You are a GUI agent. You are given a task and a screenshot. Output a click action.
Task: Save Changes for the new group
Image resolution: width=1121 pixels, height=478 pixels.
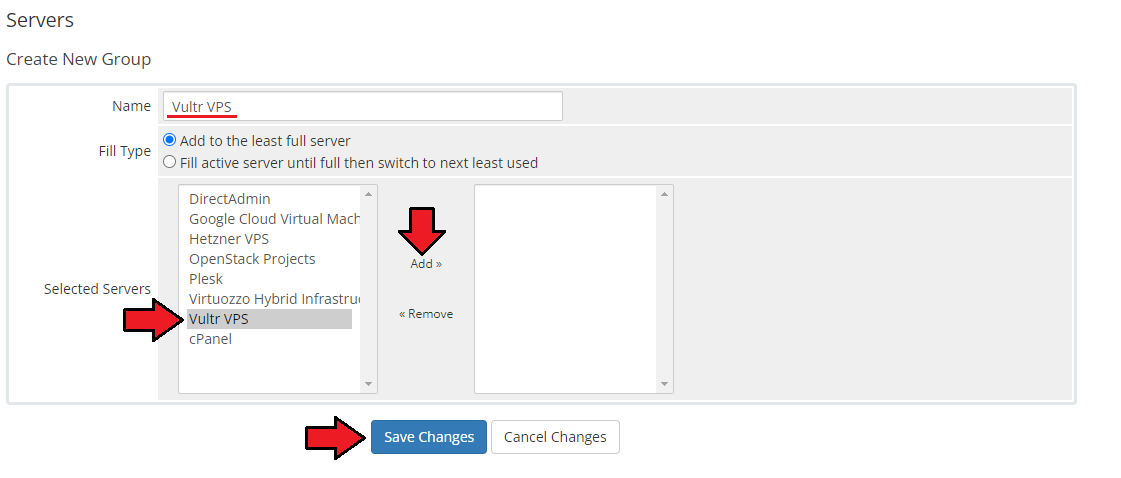pyautogui.click(x=429, y=437)
